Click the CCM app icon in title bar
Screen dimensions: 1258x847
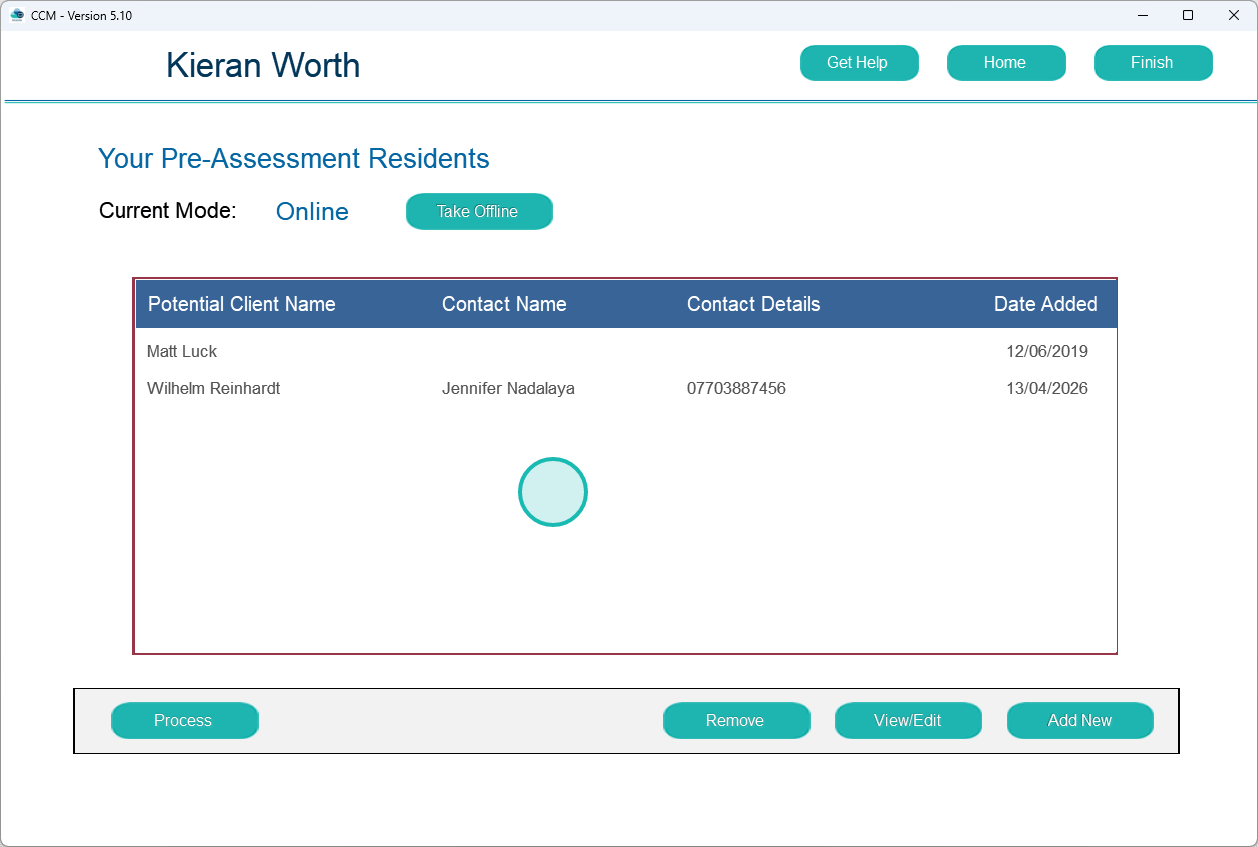click(17, 15)
